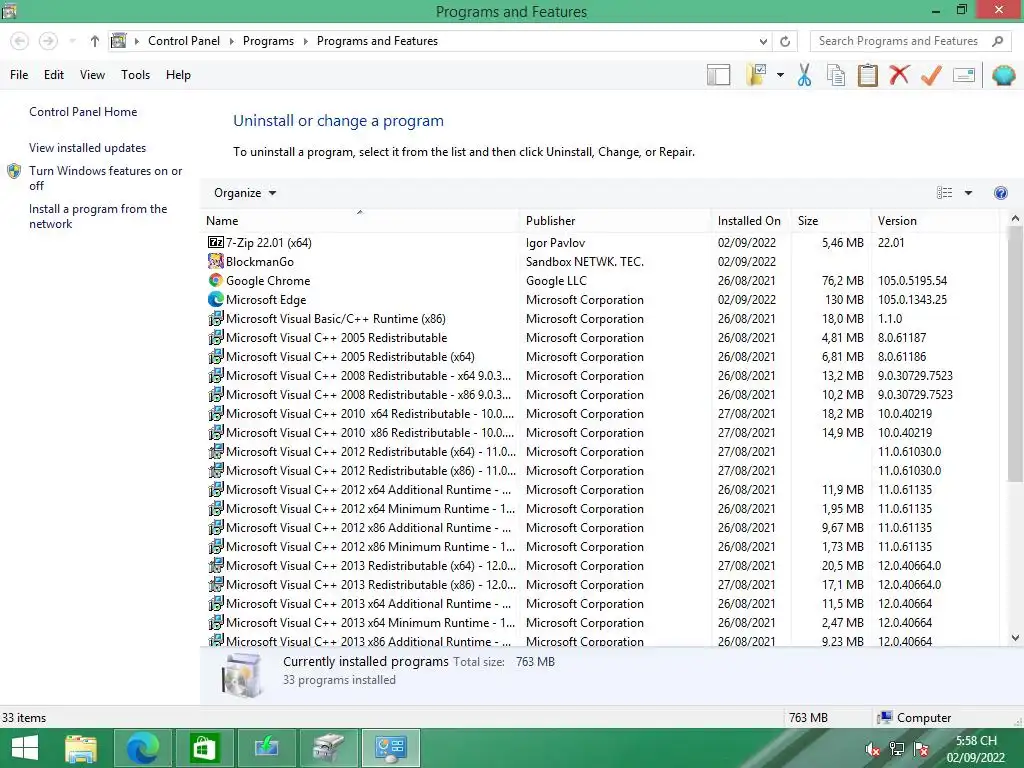This screenshot has height=768, width=1024.
Task: Click the Sandbox NETWK. TEC. publisher cell
Action: coord(584,262)
